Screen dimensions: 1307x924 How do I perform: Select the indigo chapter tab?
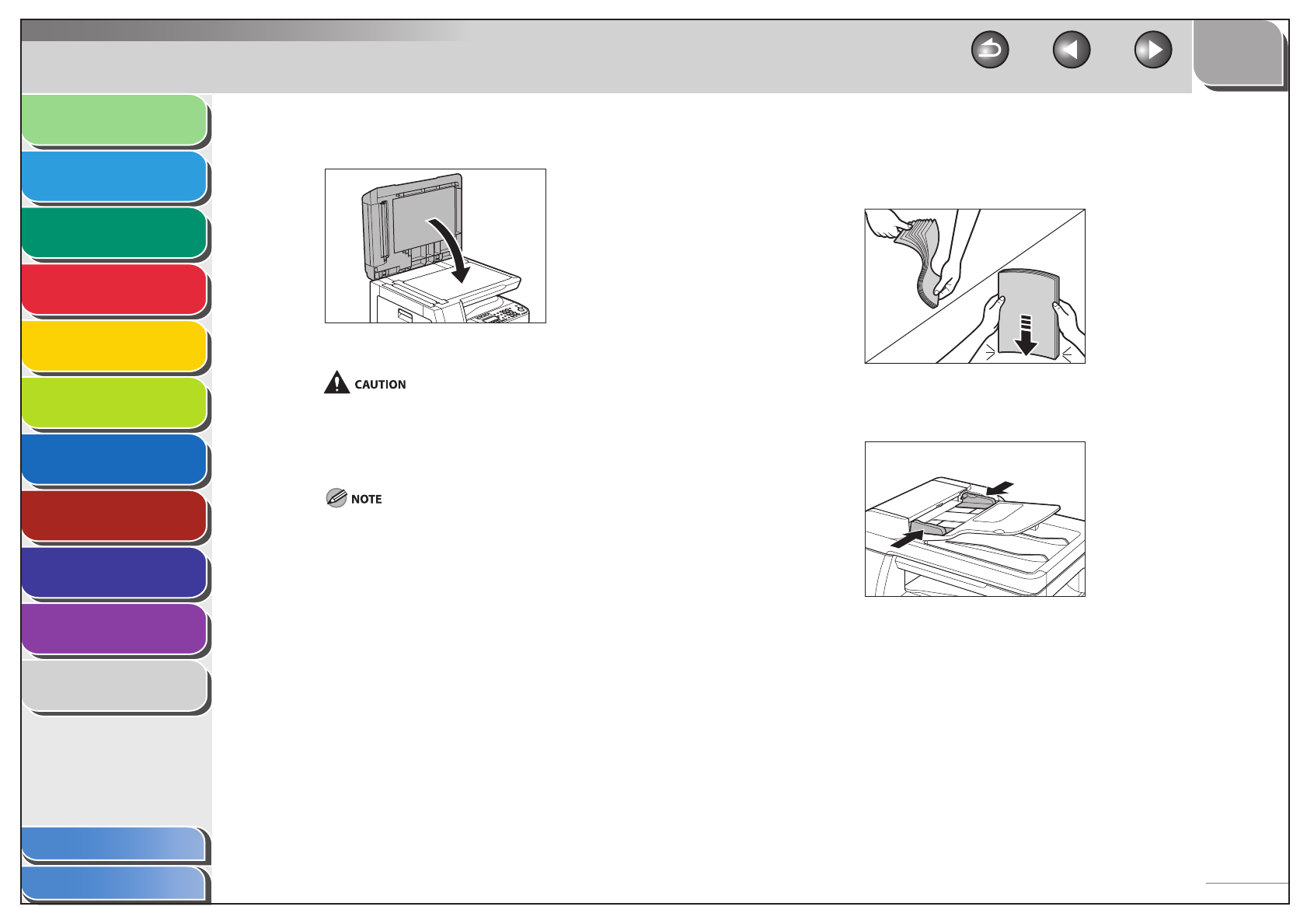pos(115,574)
